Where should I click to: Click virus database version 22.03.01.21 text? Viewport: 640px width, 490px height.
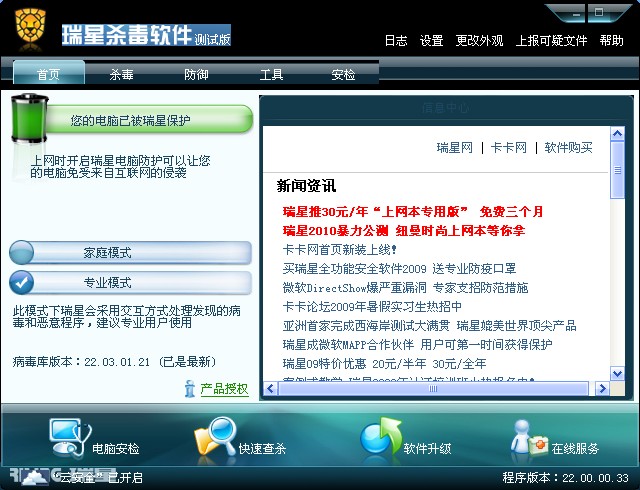pos(117,362)
